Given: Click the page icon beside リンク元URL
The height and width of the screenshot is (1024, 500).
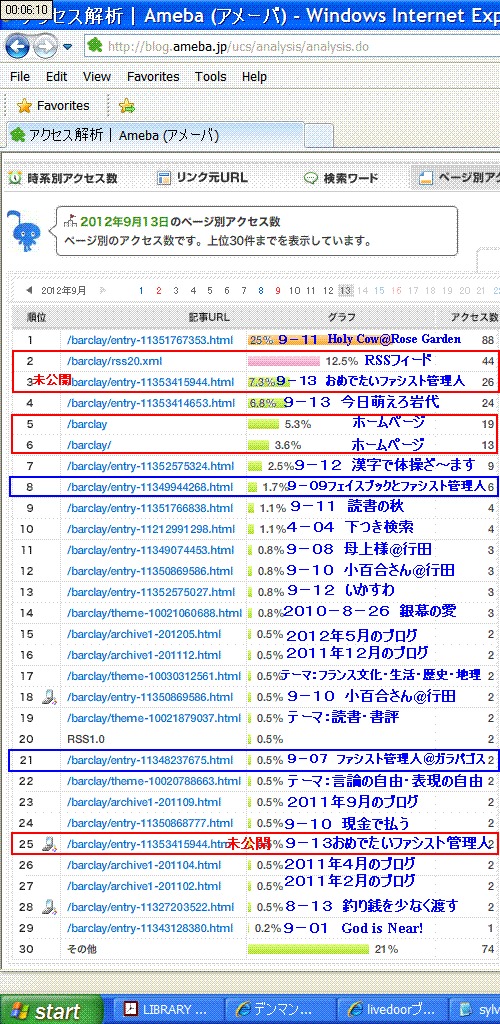Looking at the screenshot, I should pos(164,178).
